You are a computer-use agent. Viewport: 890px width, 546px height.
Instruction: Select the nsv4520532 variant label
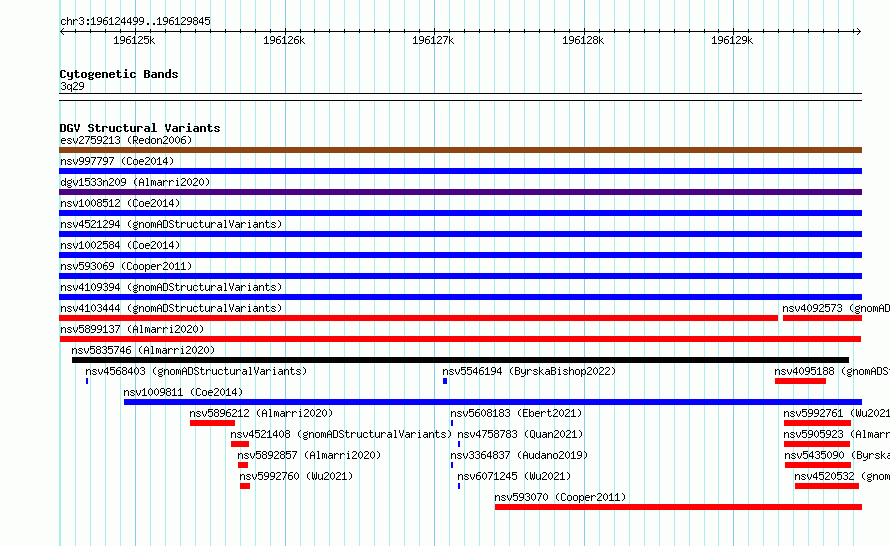(x=842, y=476)
